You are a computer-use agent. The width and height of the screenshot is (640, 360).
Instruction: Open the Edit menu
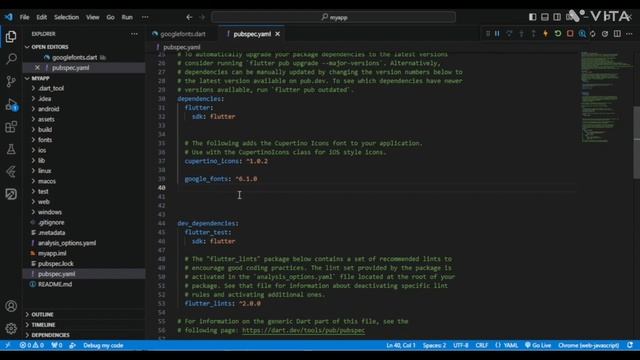(42, 17)
